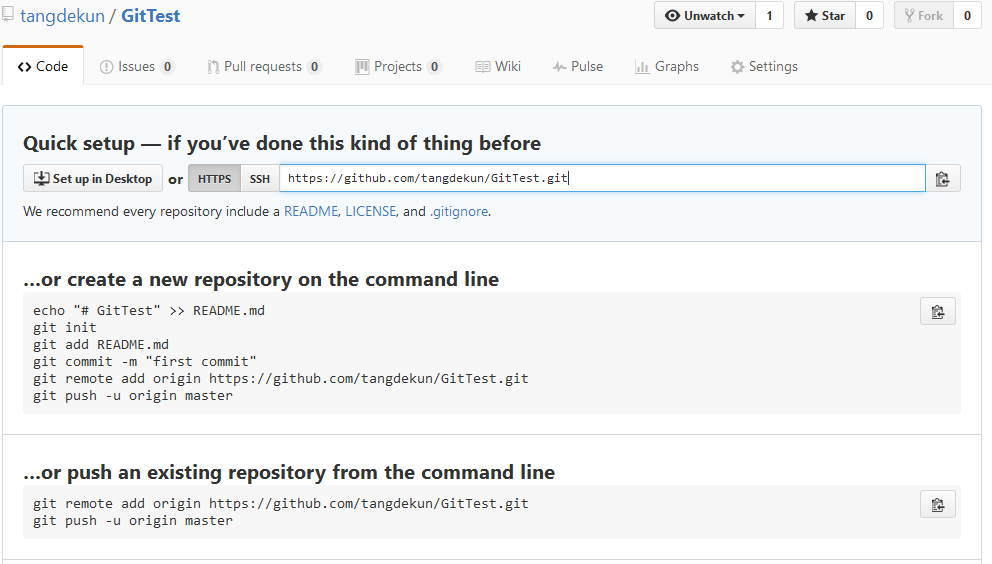Switch to the Code tab
Image resolution: width=992 pixels, height=564 pixels.
(x=43, y=66)
